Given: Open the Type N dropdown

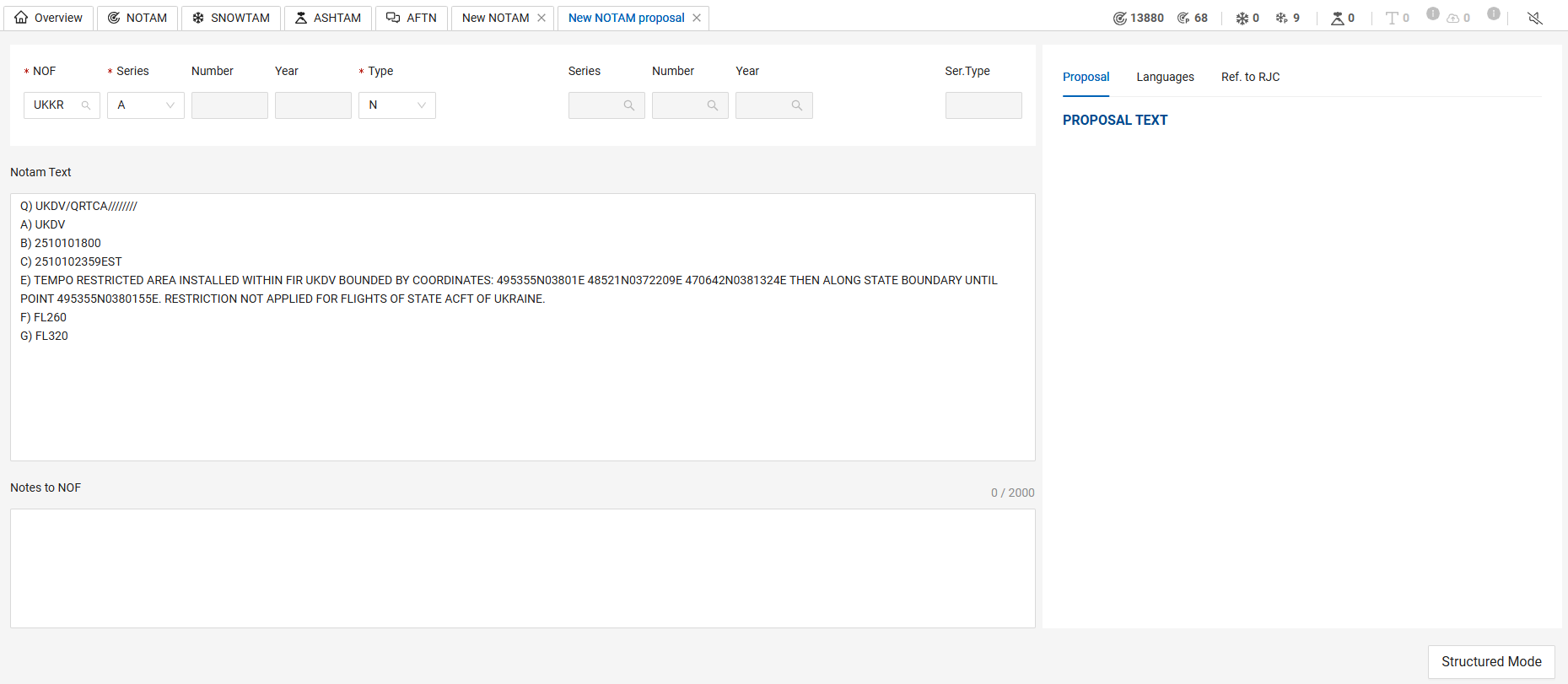Looking at the screenshot, I should 397,105.
